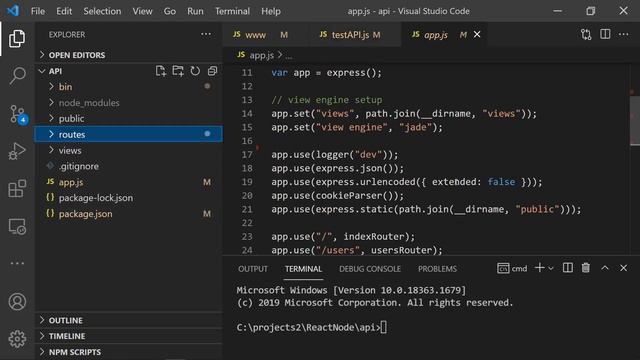Click the VS Code logo icon
The width and height of the screenshot is (640, 360).
pyautogui.click(x=13, y=11)
